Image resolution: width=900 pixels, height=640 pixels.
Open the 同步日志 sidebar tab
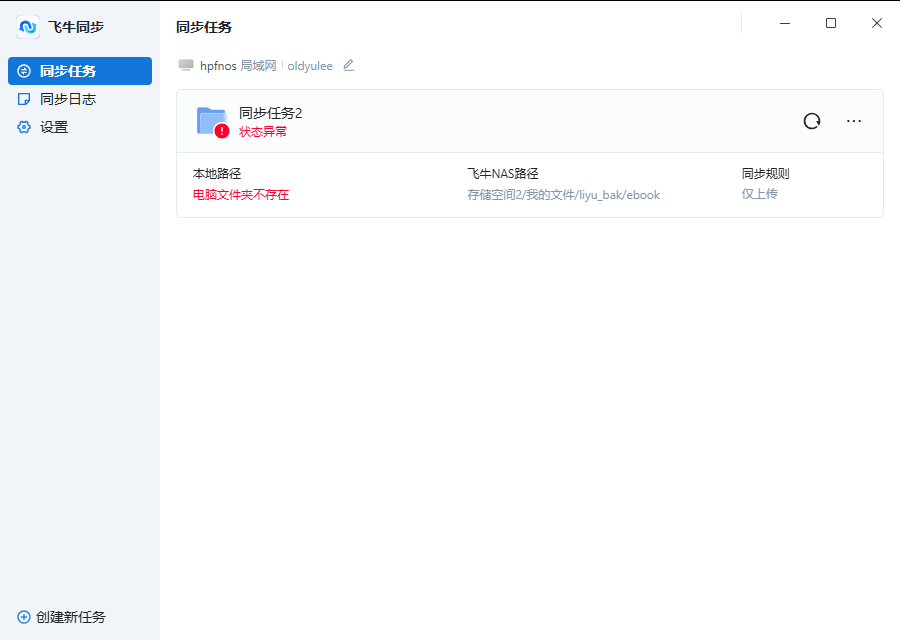tap(80, 99)
